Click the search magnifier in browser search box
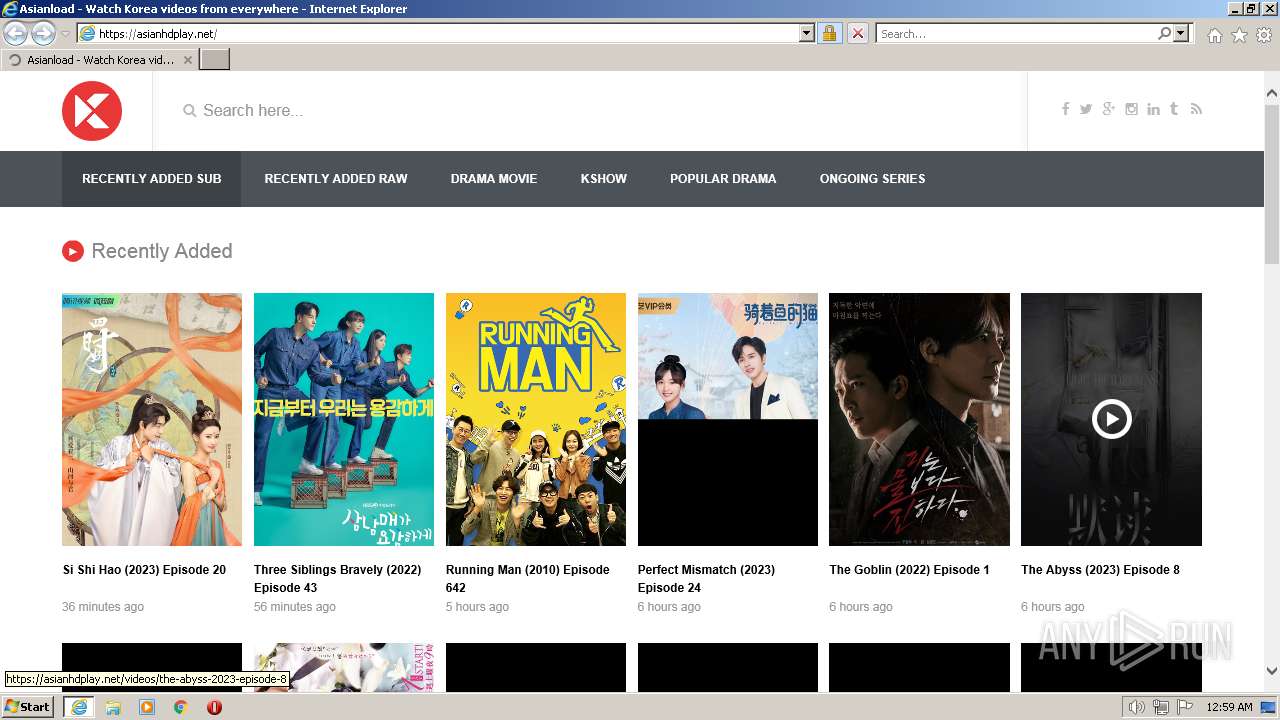Viewport: 1280px width, 720px height. [x=1164, y=34]
